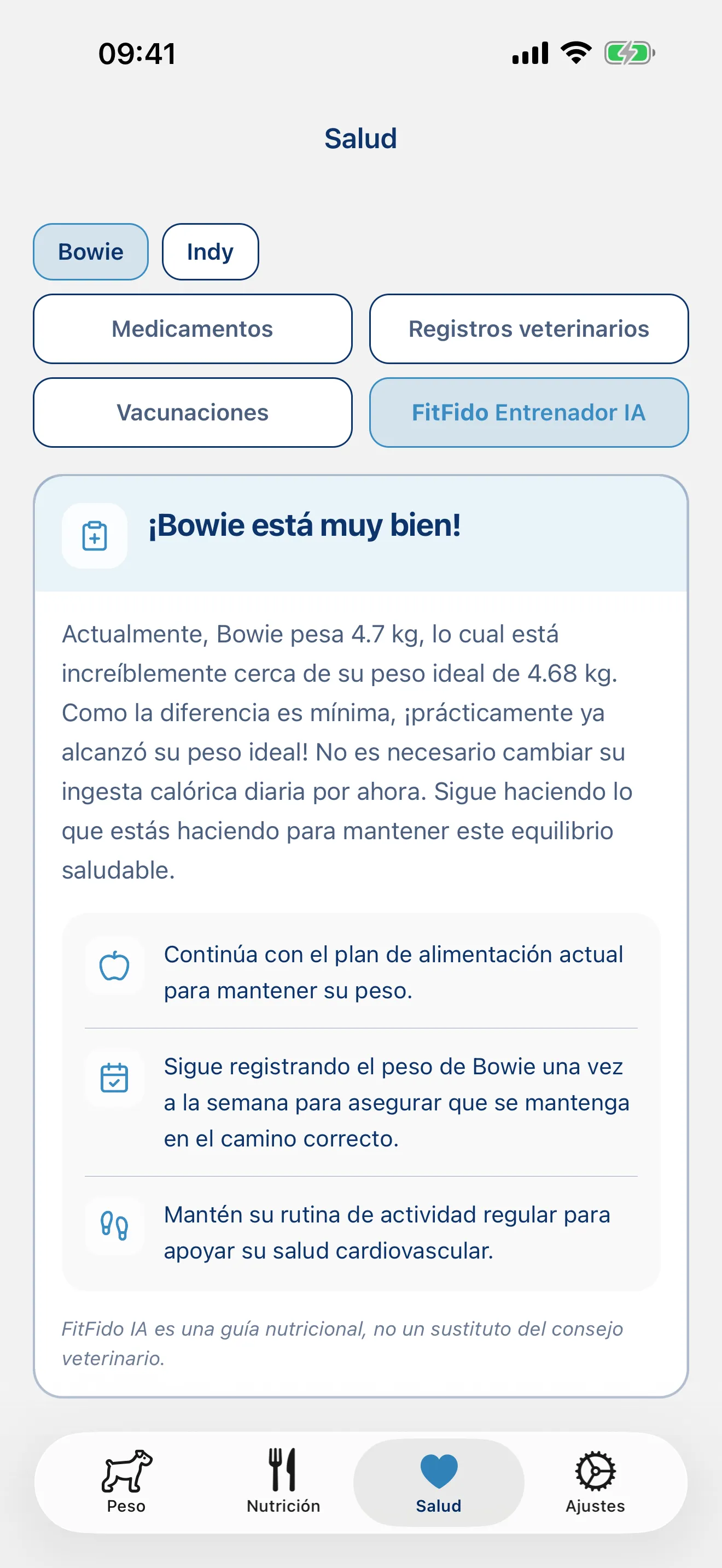This screenshot has height=1568, width=722.
Task: Show the Vacunaciones section
Action: click(193, 413)
